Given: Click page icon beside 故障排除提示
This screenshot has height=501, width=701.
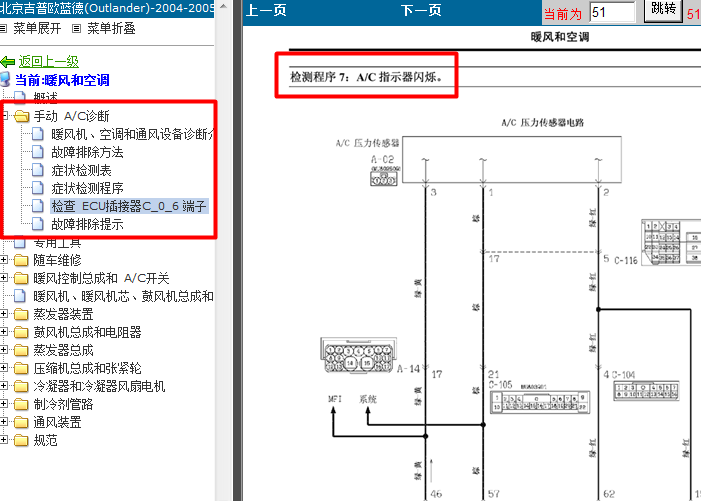Looking at the screenshot, I should tap(38, 224).
